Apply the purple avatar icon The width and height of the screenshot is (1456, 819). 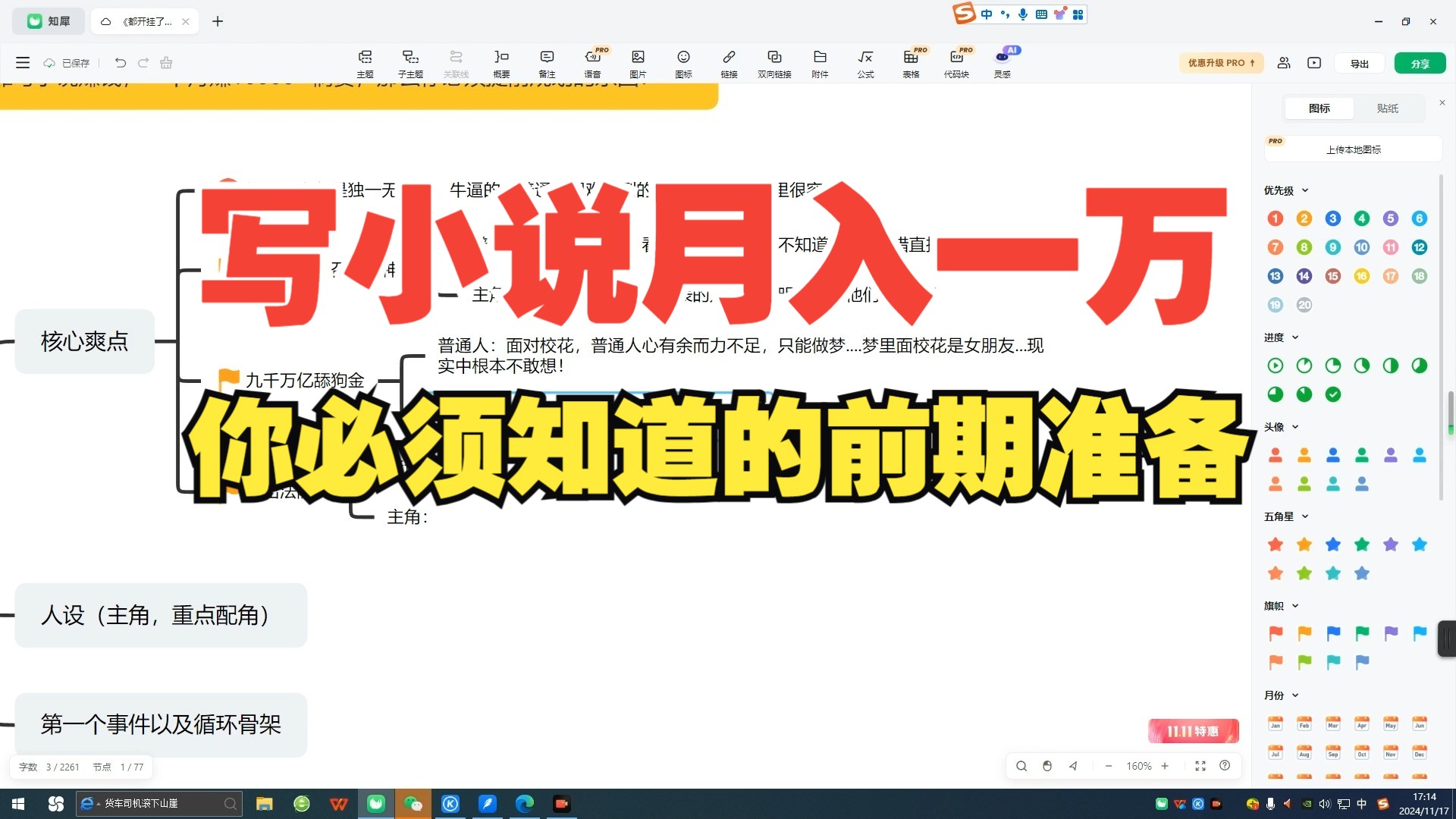tap(1391, 455)
